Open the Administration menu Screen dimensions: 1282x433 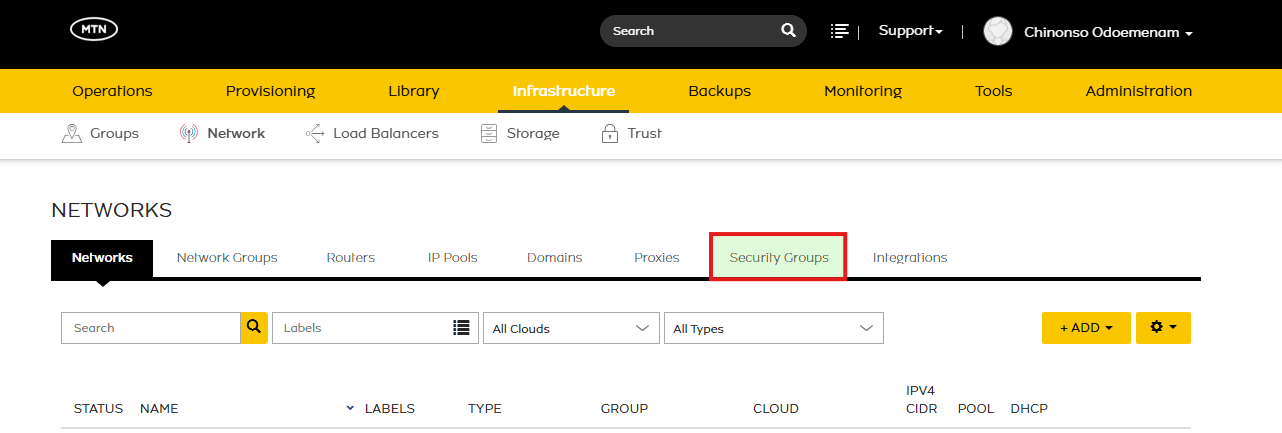pos(1139,91)
